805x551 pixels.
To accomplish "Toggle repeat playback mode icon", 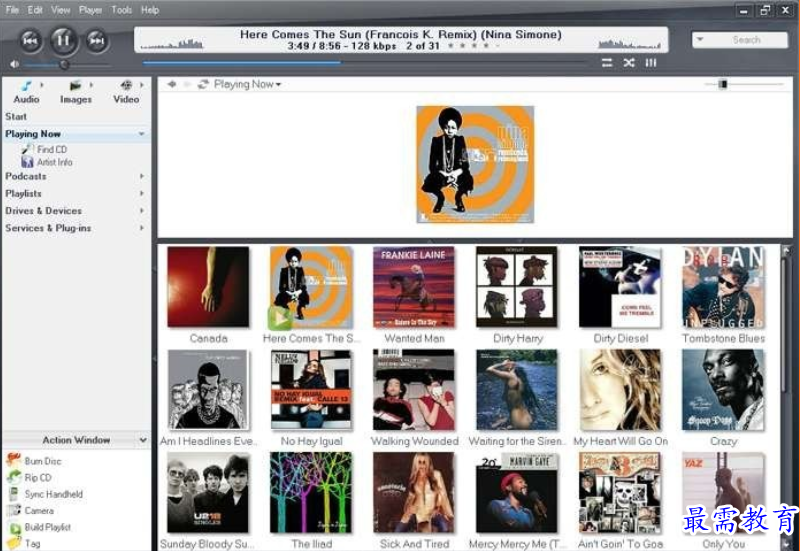I will (607, 63).
